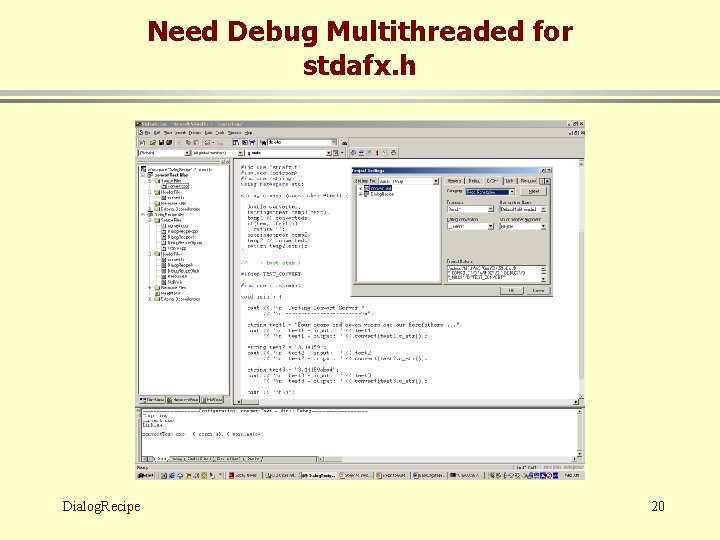This screenshot has width=720, height=540.
Task: Click the Project Options scroll down arrow
Action: click(x=543, y=279)
